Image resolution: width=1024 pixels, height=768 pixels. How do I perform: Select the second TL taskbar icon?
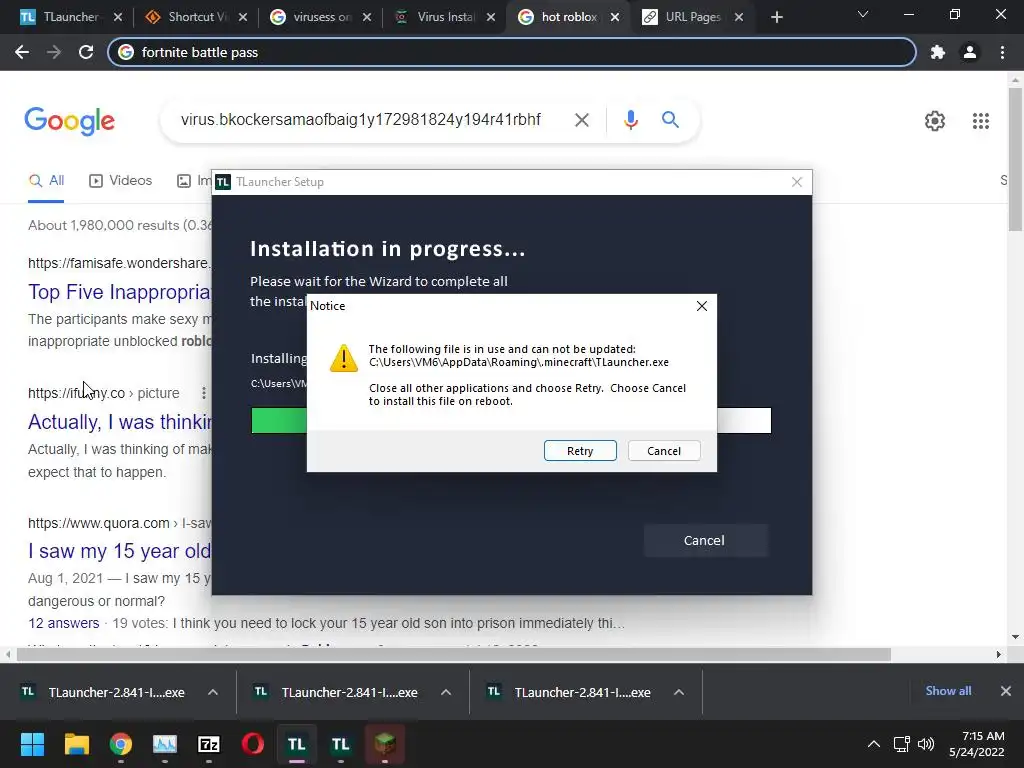coord(340,744)
